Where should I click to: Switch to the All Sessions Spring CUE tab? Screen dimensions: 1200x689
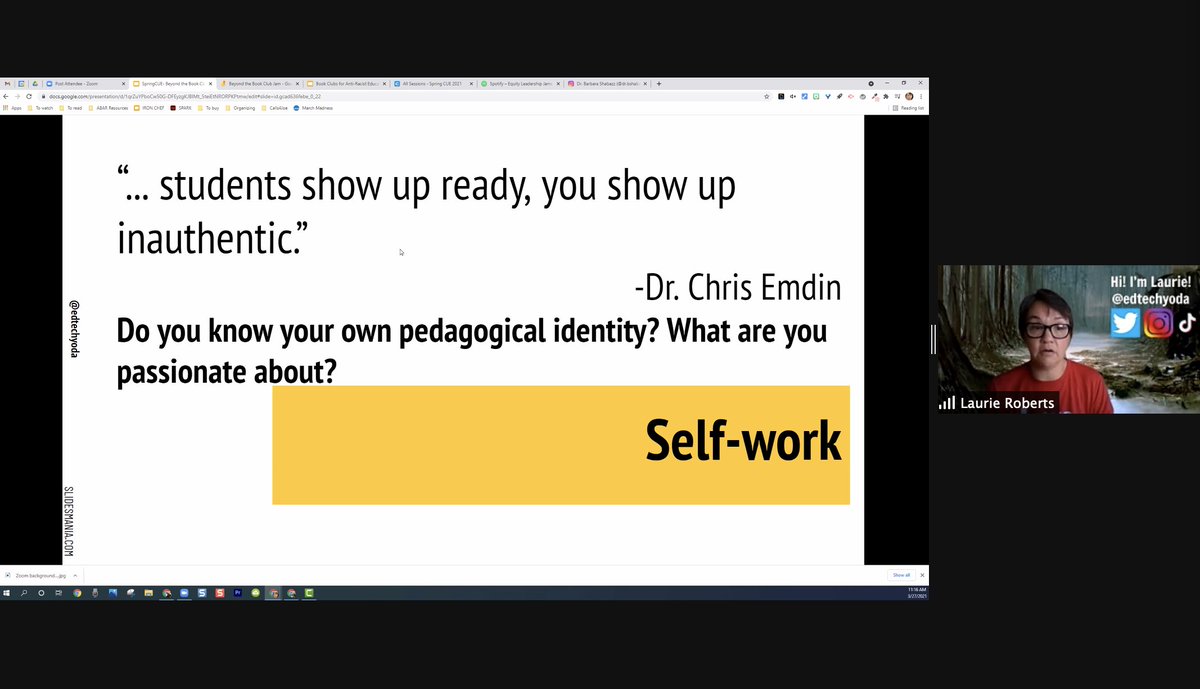(430, 84)
